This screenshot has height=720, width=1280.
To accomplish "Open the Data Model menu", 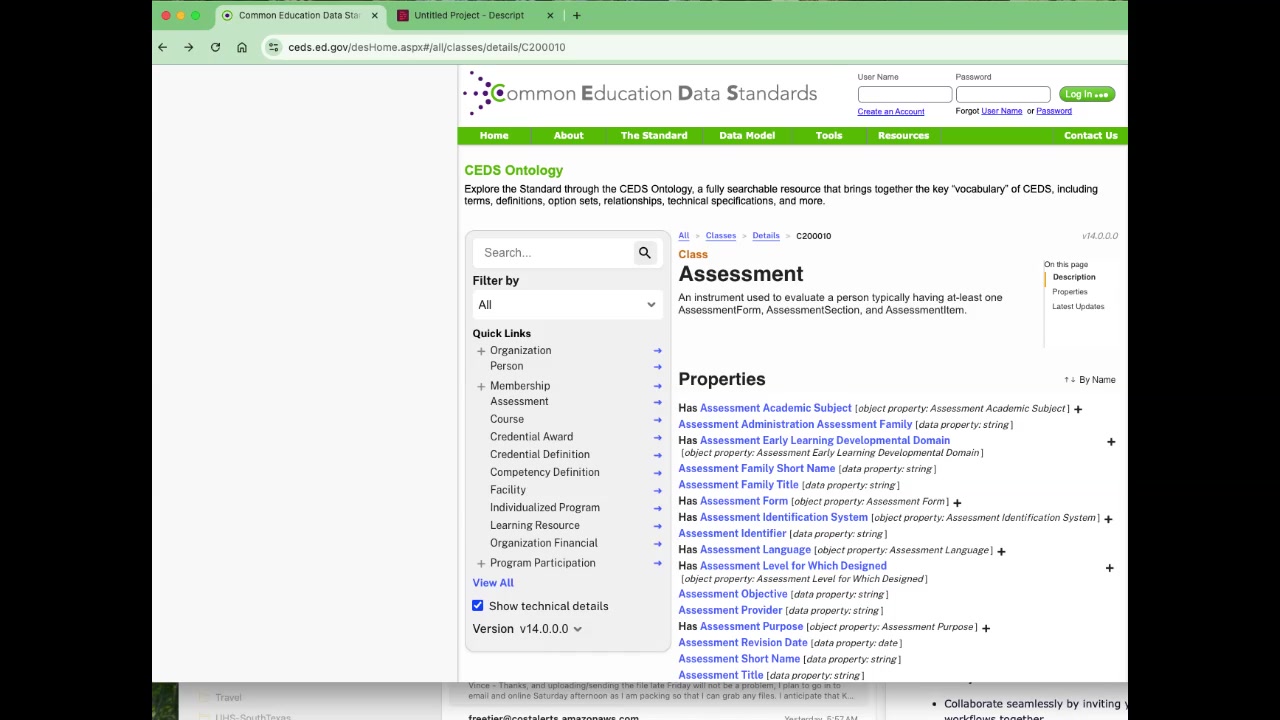I will tap(747, 136).
